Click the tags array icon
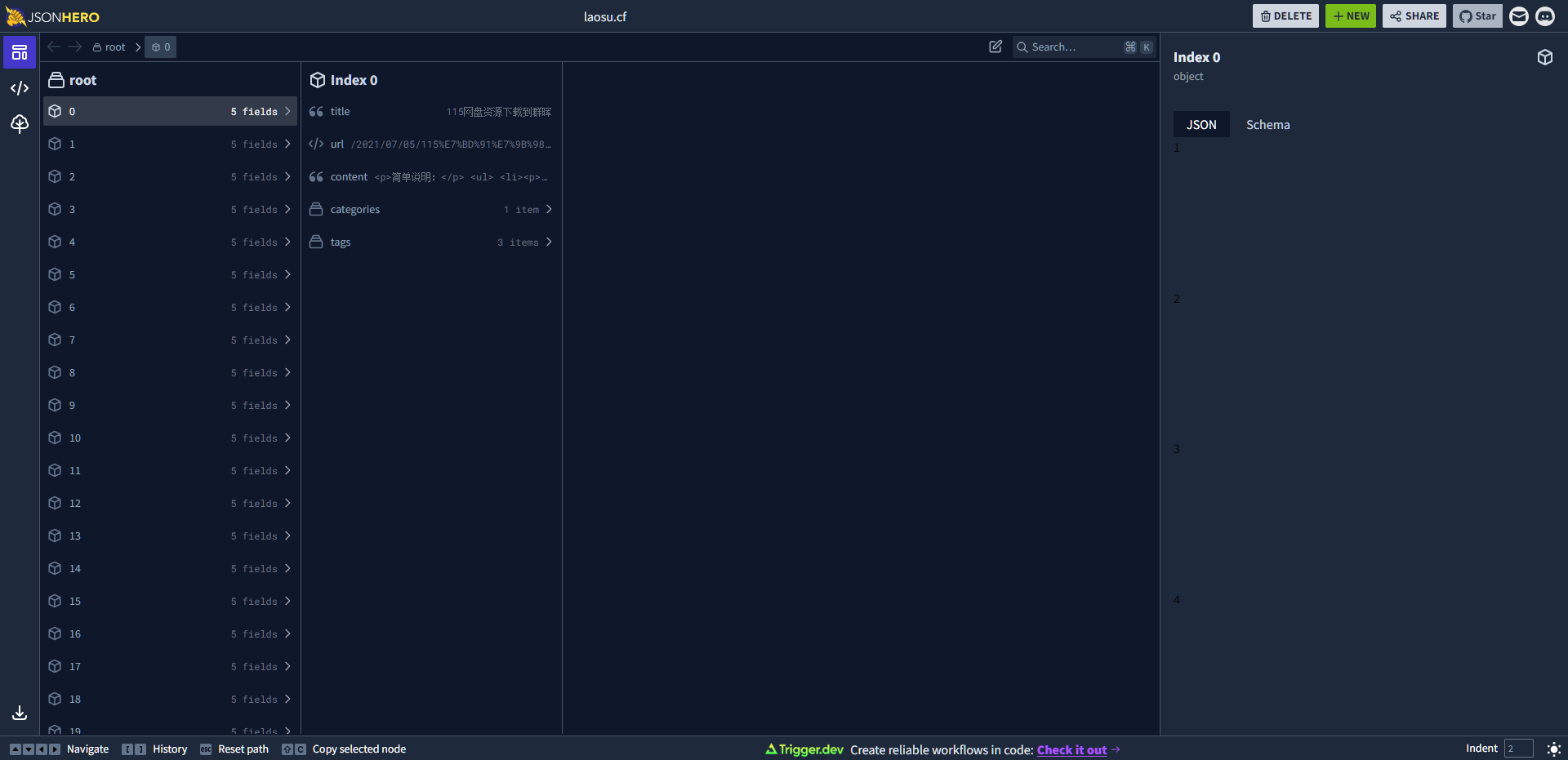The width and height of the screenshot is (1568, 760). (x=316, y=242)
